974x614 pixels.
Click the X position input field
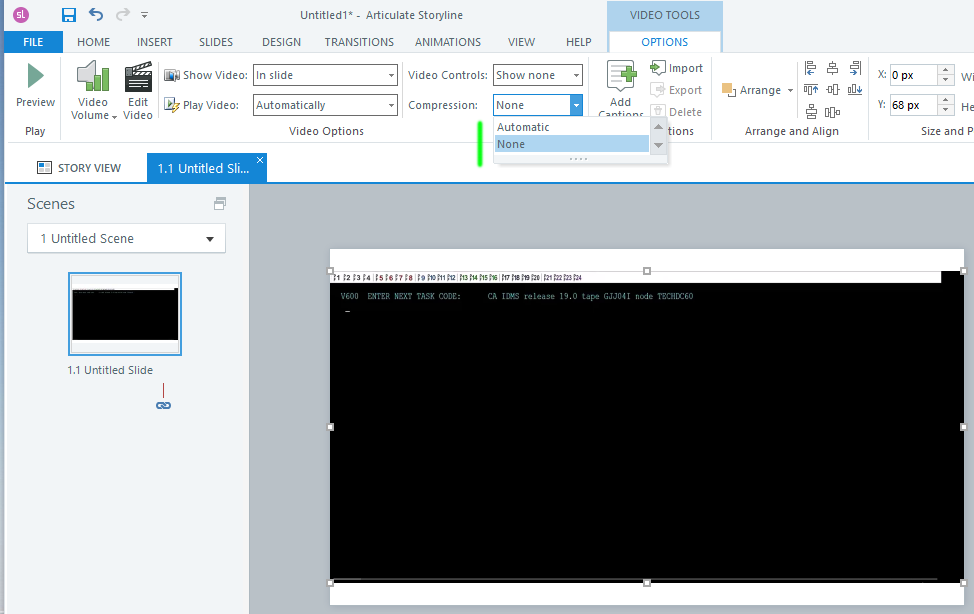click(912, 75)
